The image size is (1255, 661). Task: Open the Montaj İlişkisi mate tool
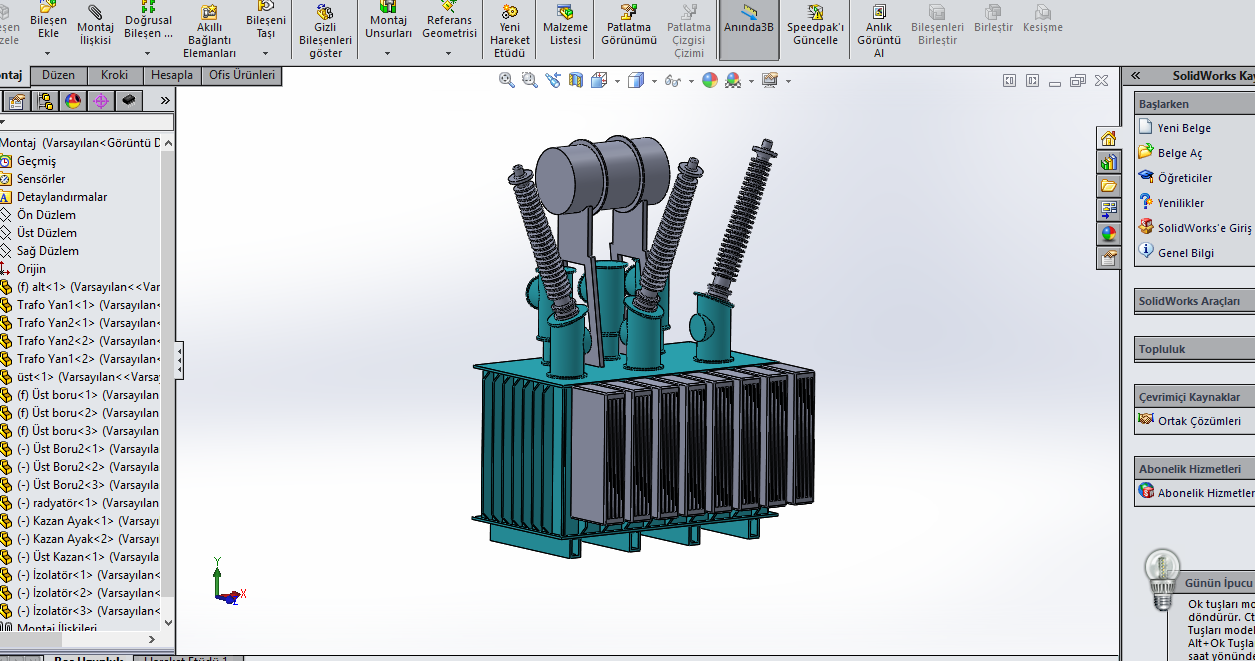[x=95, y=26]
